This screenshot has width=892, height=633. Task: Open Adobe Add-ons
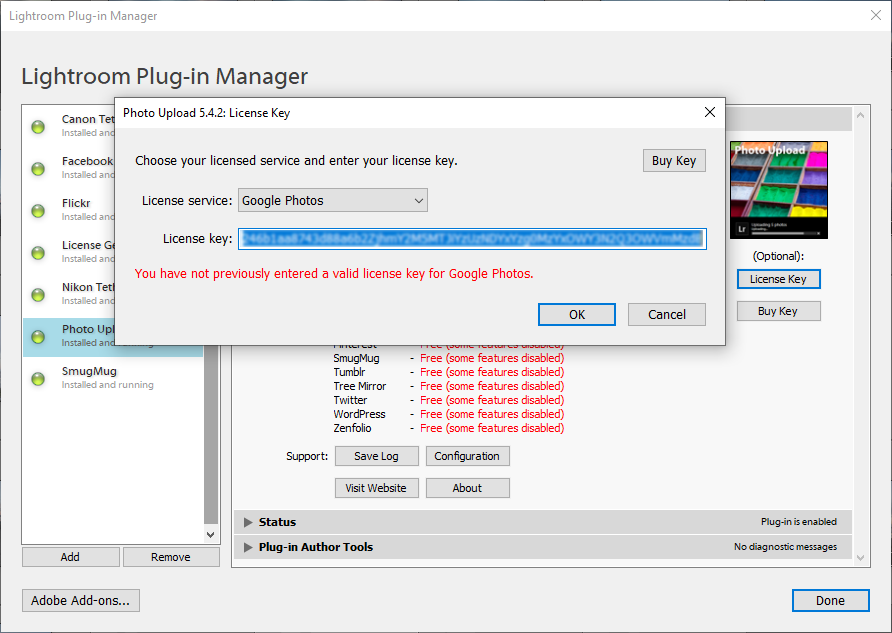pyautogui.click(x=81, y=601)
